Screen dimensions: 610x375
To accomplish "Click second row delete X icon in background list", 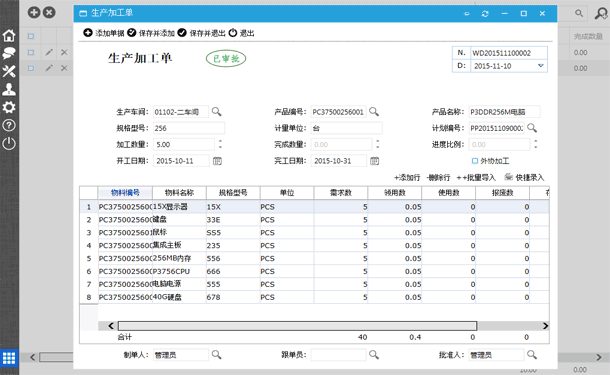I will [x=64, y=68].
